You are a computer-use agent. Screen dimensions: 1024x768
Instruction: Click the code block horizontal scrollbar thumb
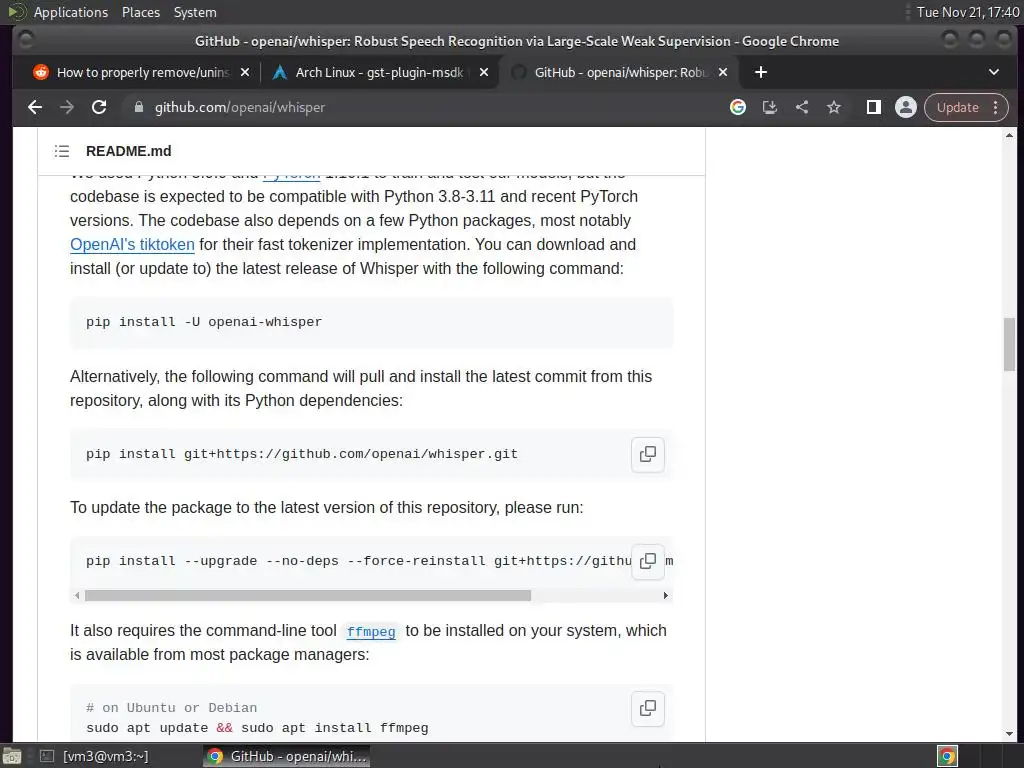click(x=308, y=596)
